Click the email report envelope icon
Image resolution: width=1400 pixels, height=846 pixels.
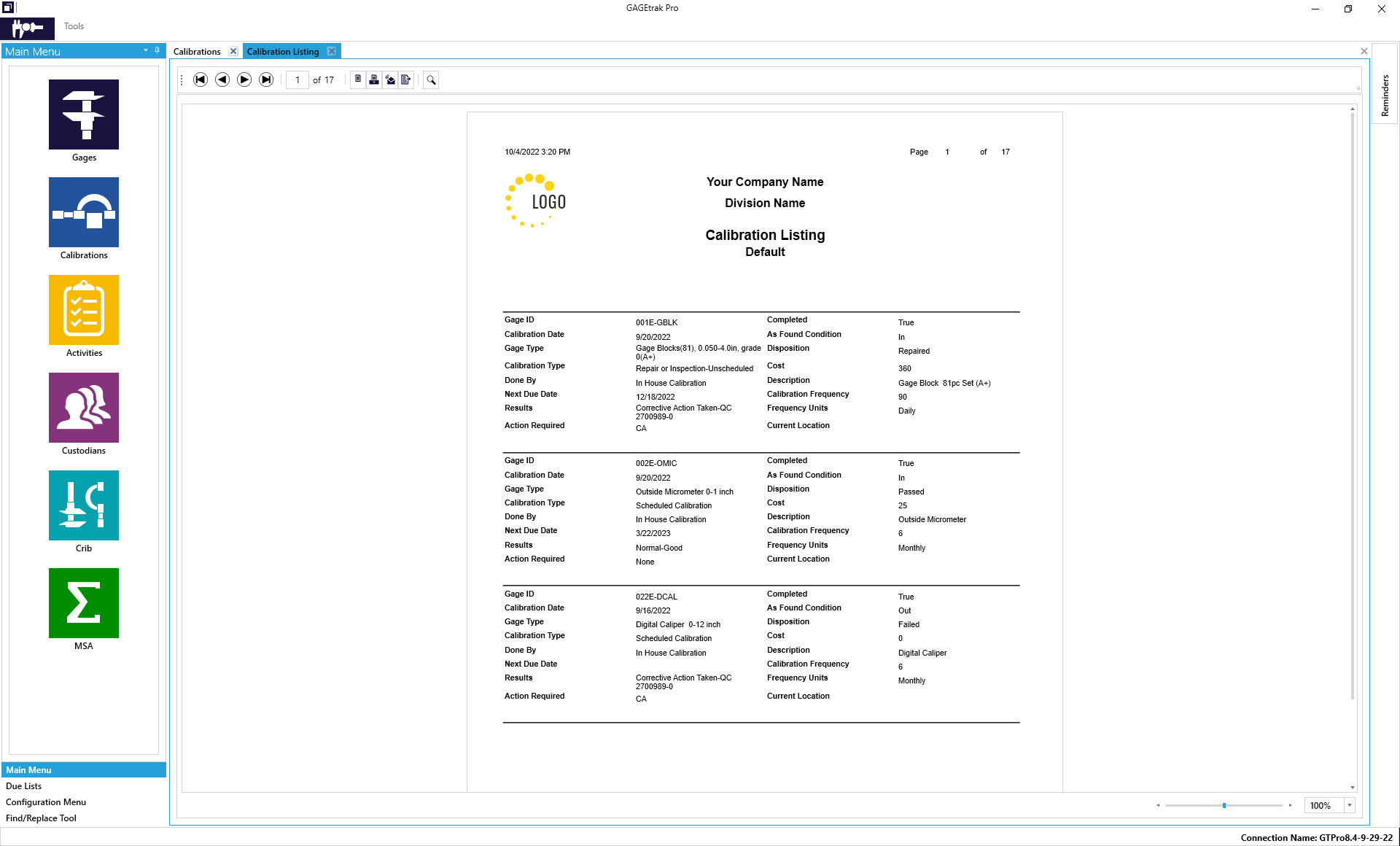click(390, 79)
